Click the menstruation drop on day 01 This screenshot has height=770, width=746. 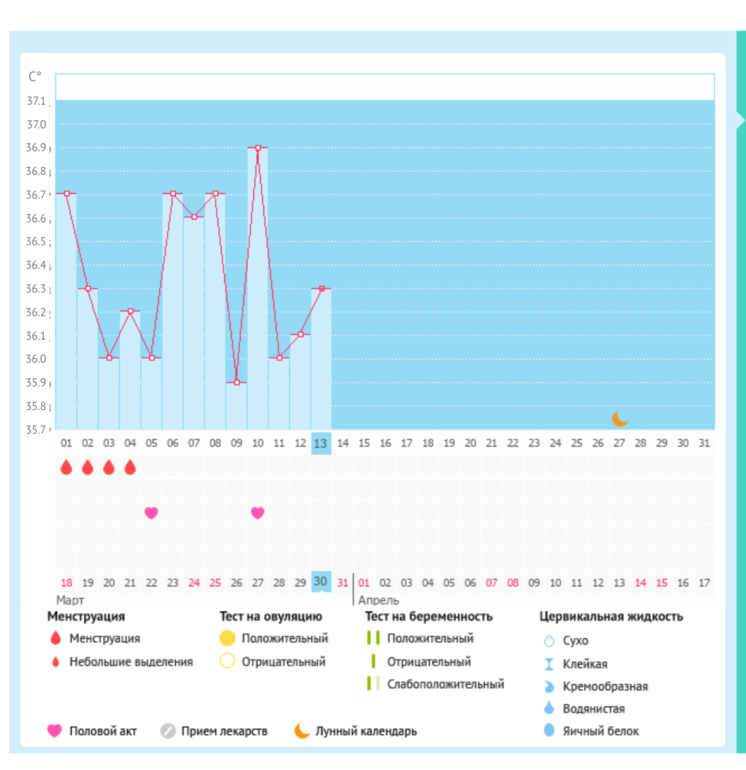click(66, 467)
